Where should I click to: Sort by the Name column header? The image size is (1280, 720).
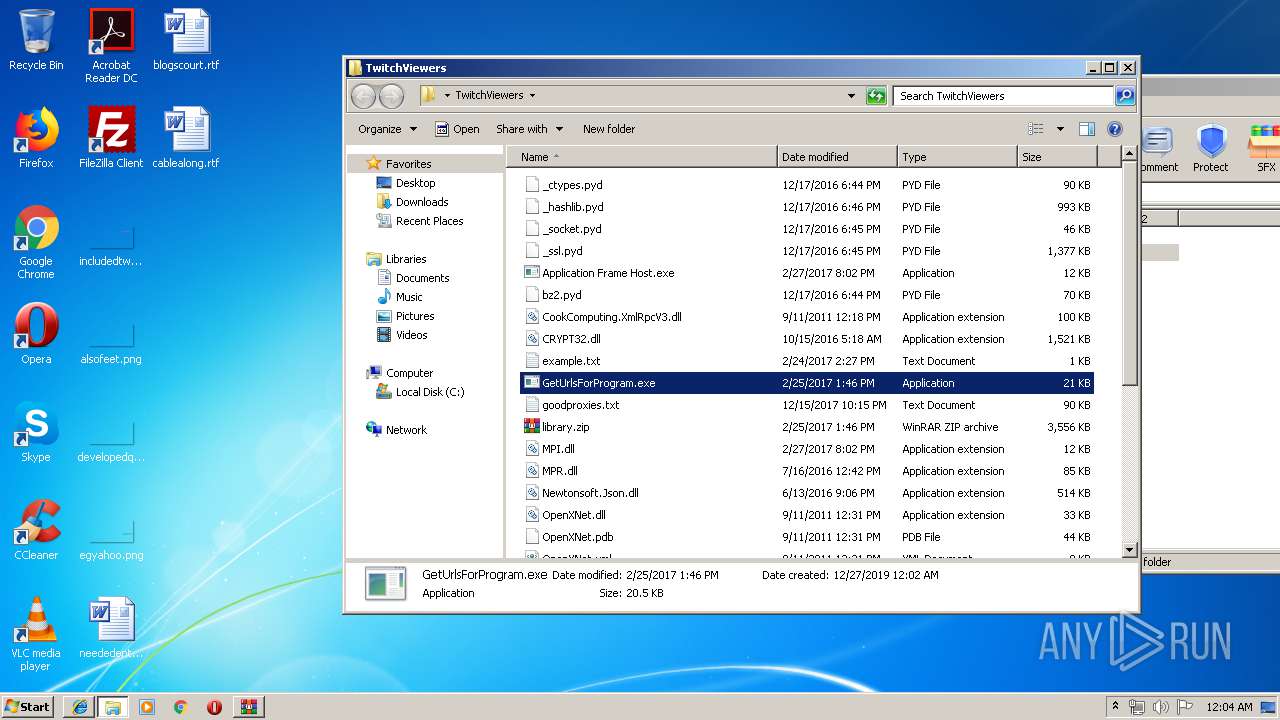(642, 157)
